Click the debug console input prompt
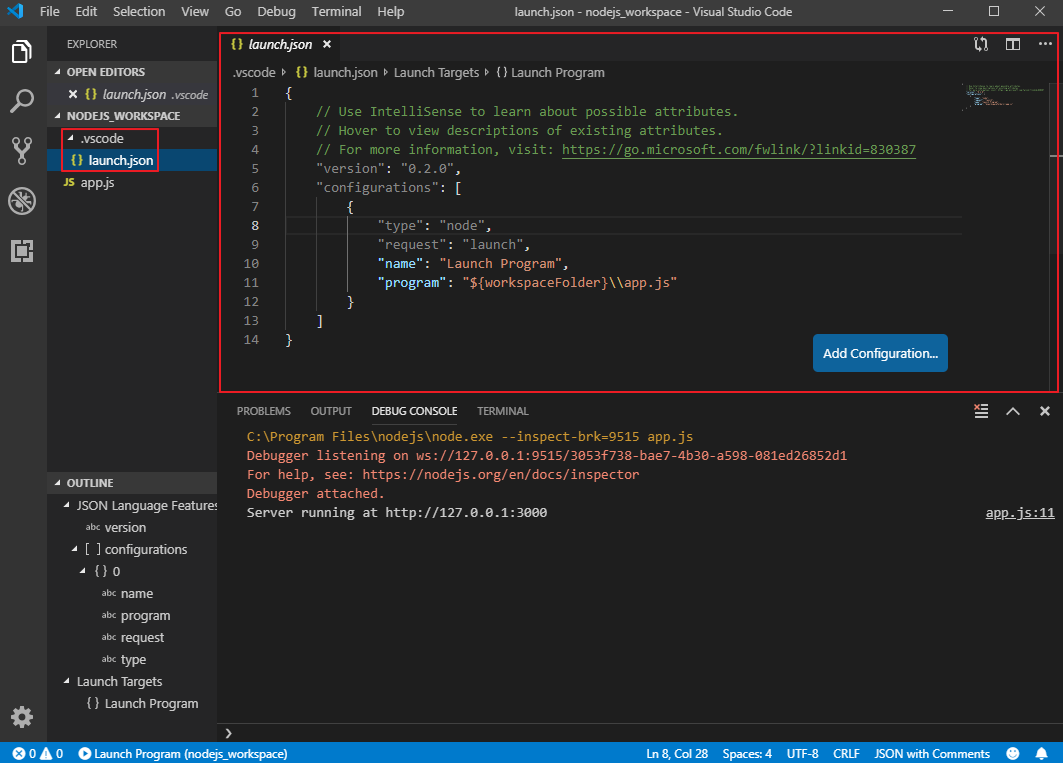 pyautogui.click(x=637, y=733)
